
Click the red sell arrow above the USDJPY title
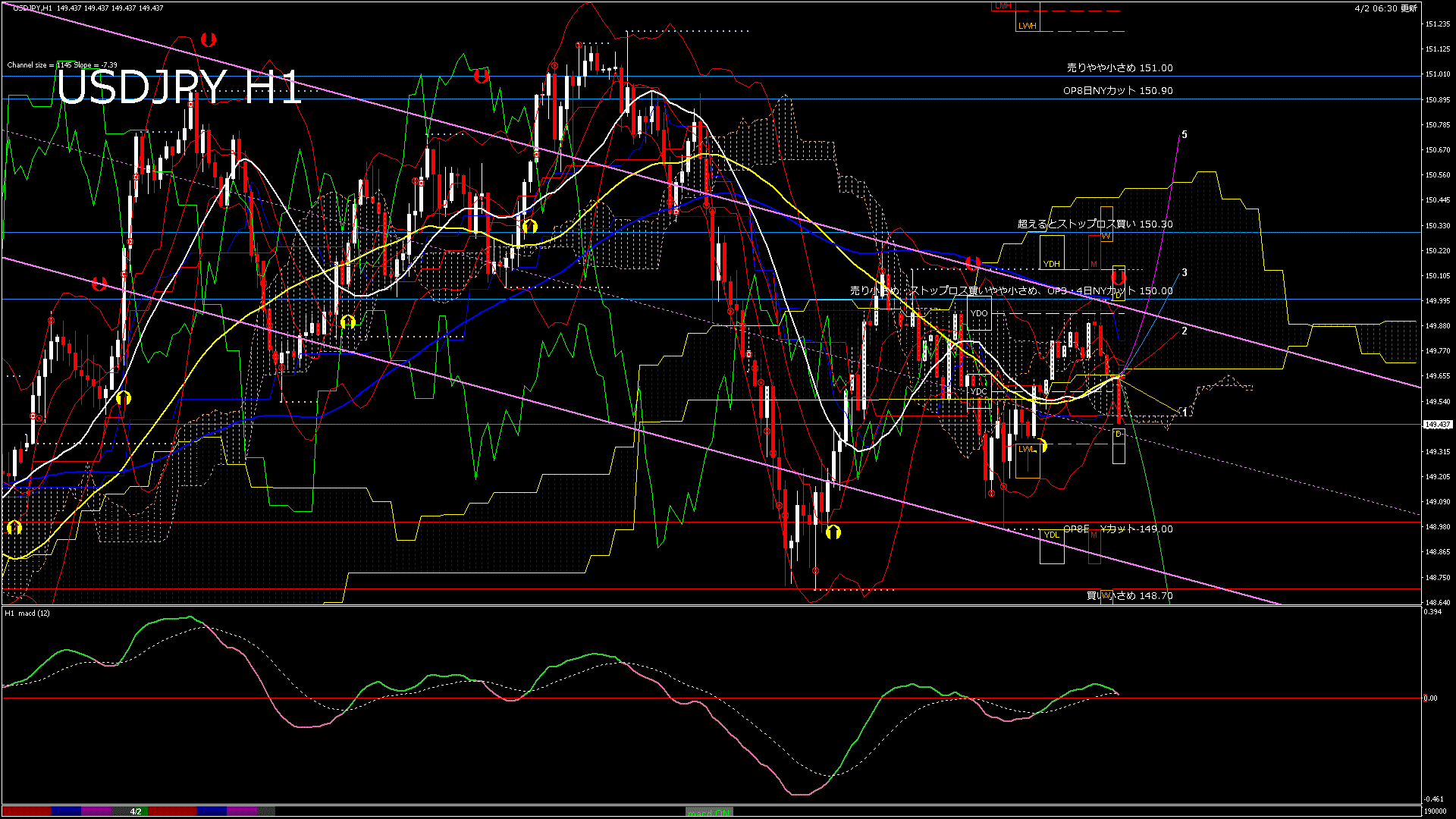[x=209, y=39]
